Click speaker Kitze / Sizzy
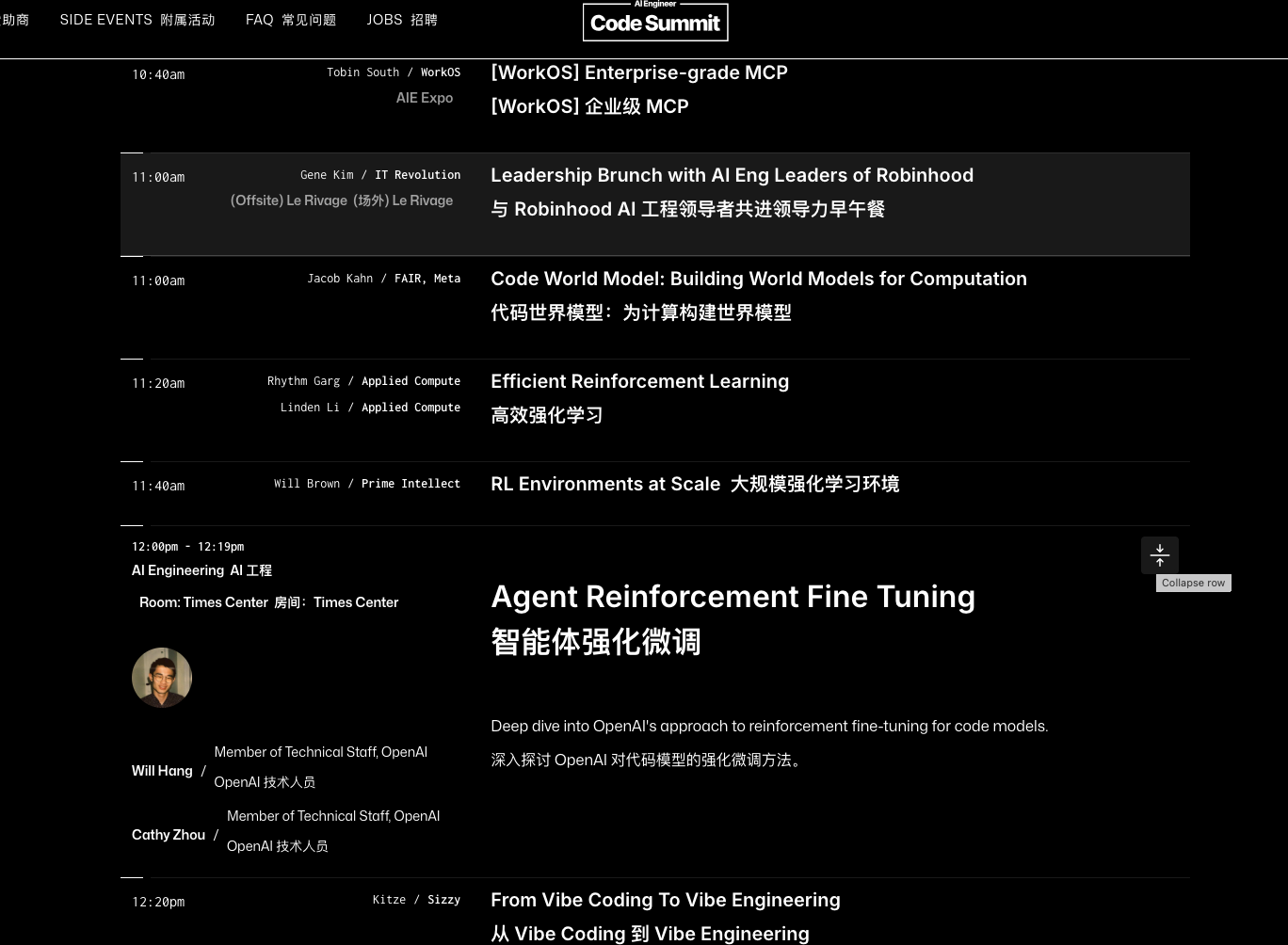 tap(416, 900)
